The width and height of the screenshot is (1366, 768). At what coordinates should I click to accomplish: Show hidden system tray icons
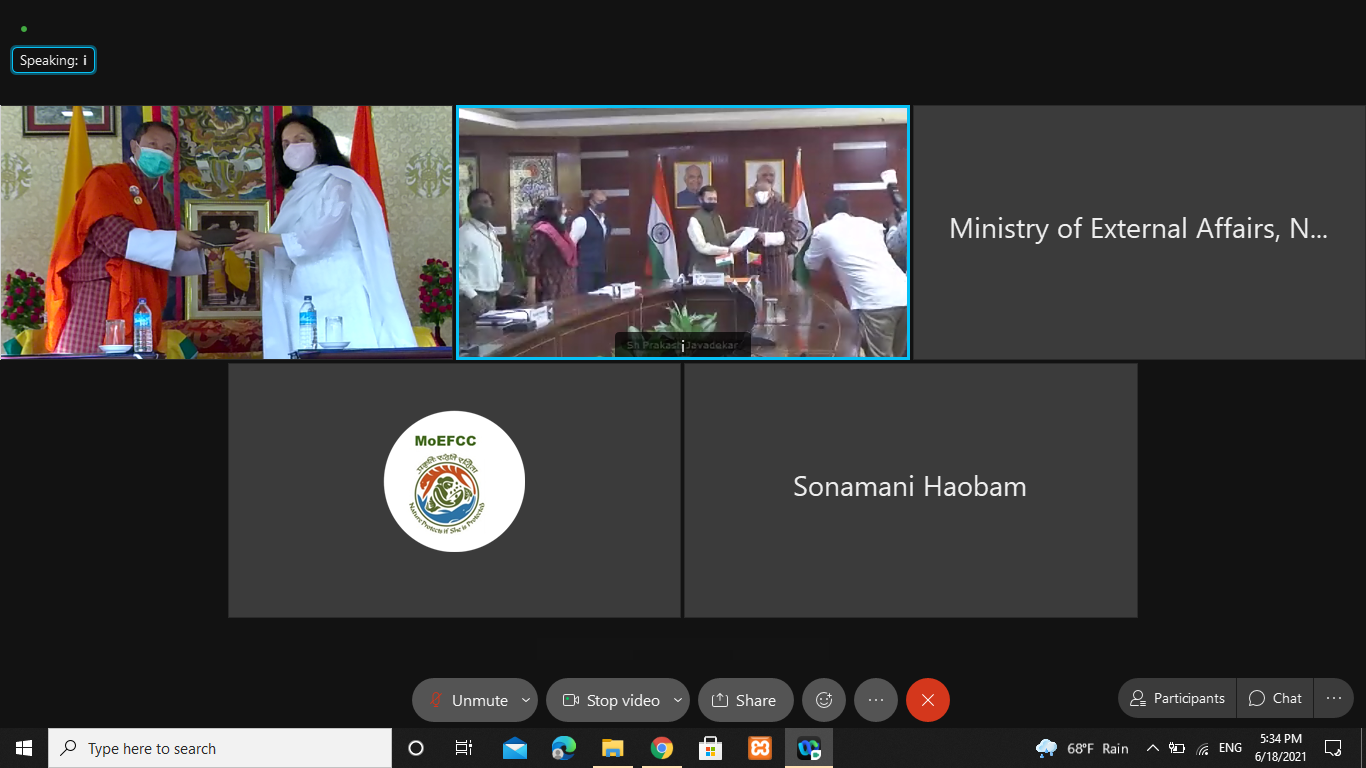(x=1152, y=748)
